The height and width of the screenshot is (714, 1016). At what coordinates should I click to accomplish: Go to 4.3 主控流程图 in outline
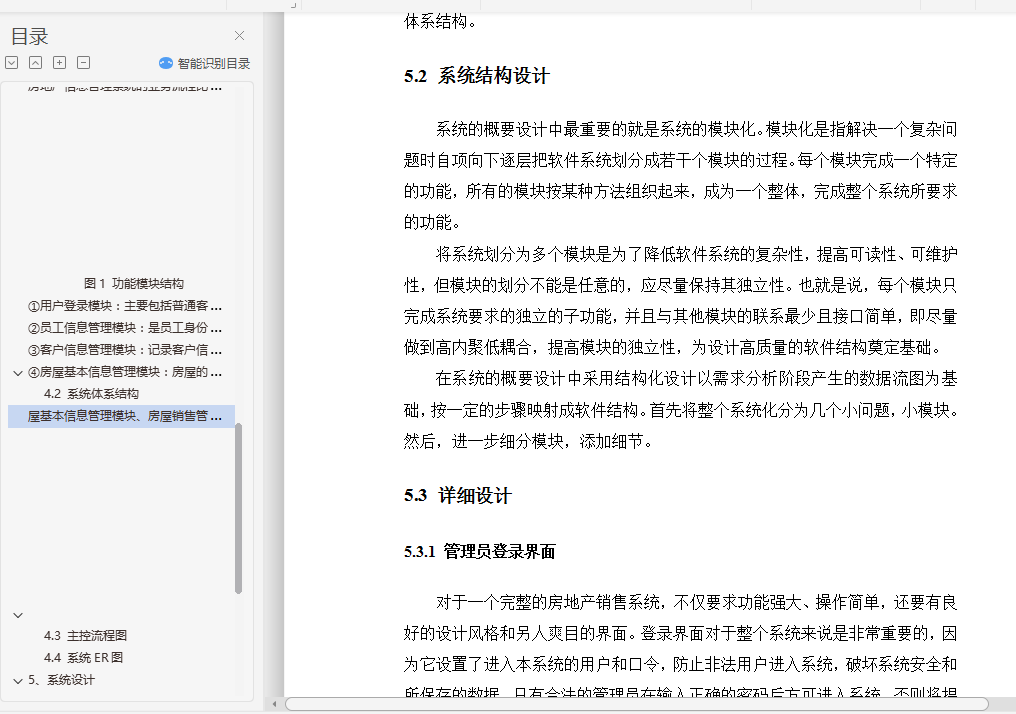point(86,636)
